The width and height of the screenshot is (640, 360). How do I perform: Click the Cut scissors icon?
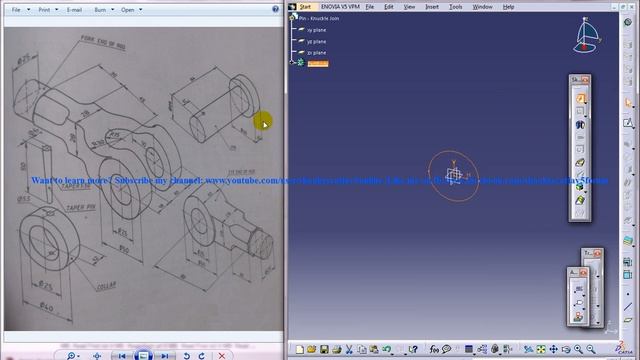(349, 349)
